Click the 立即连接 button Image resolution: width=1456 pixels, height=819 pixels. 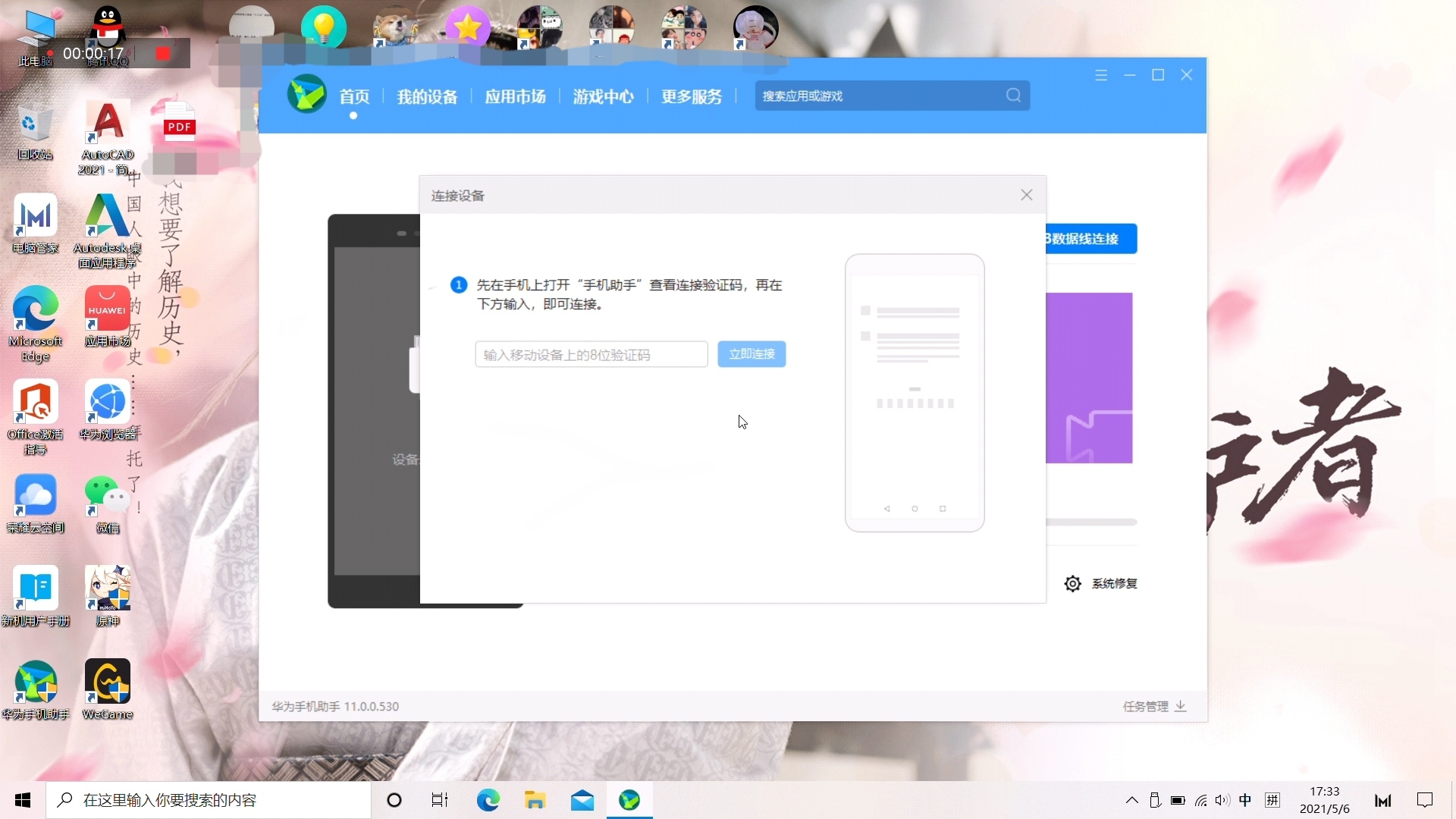click(752, 354)
